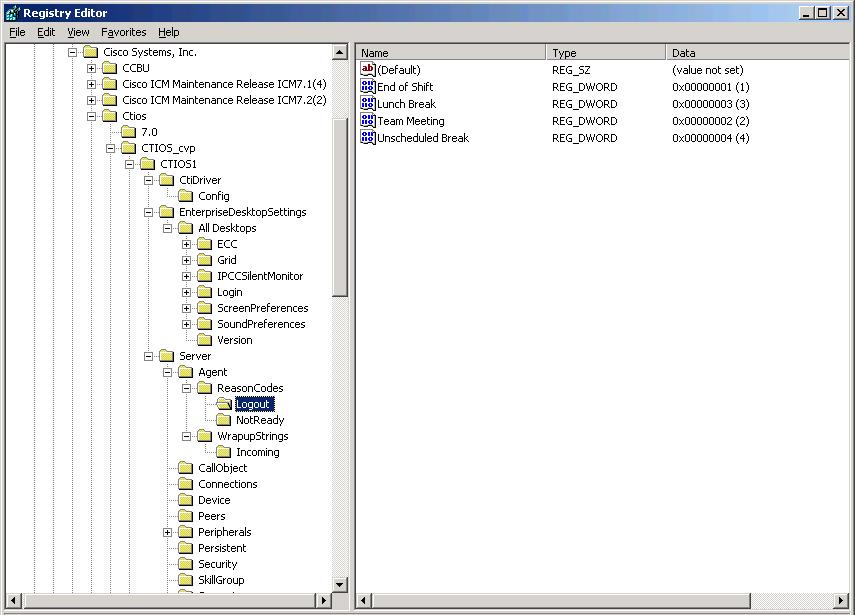Click the Server folder icon
Screen dimensions: 855x615
click(166, 356)
